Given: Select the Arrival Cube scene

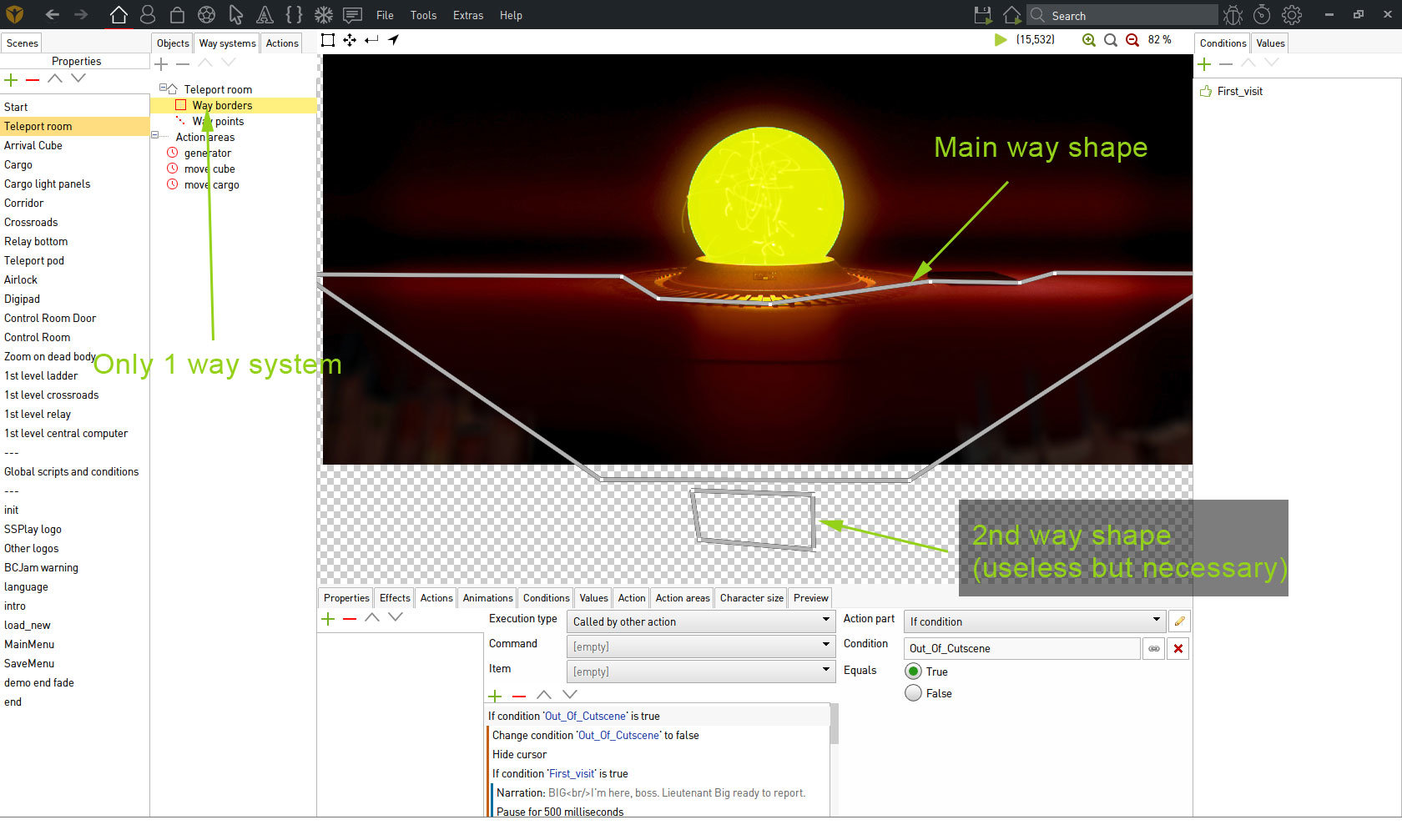Looking at the screenshot, I should tap(33, 145).
